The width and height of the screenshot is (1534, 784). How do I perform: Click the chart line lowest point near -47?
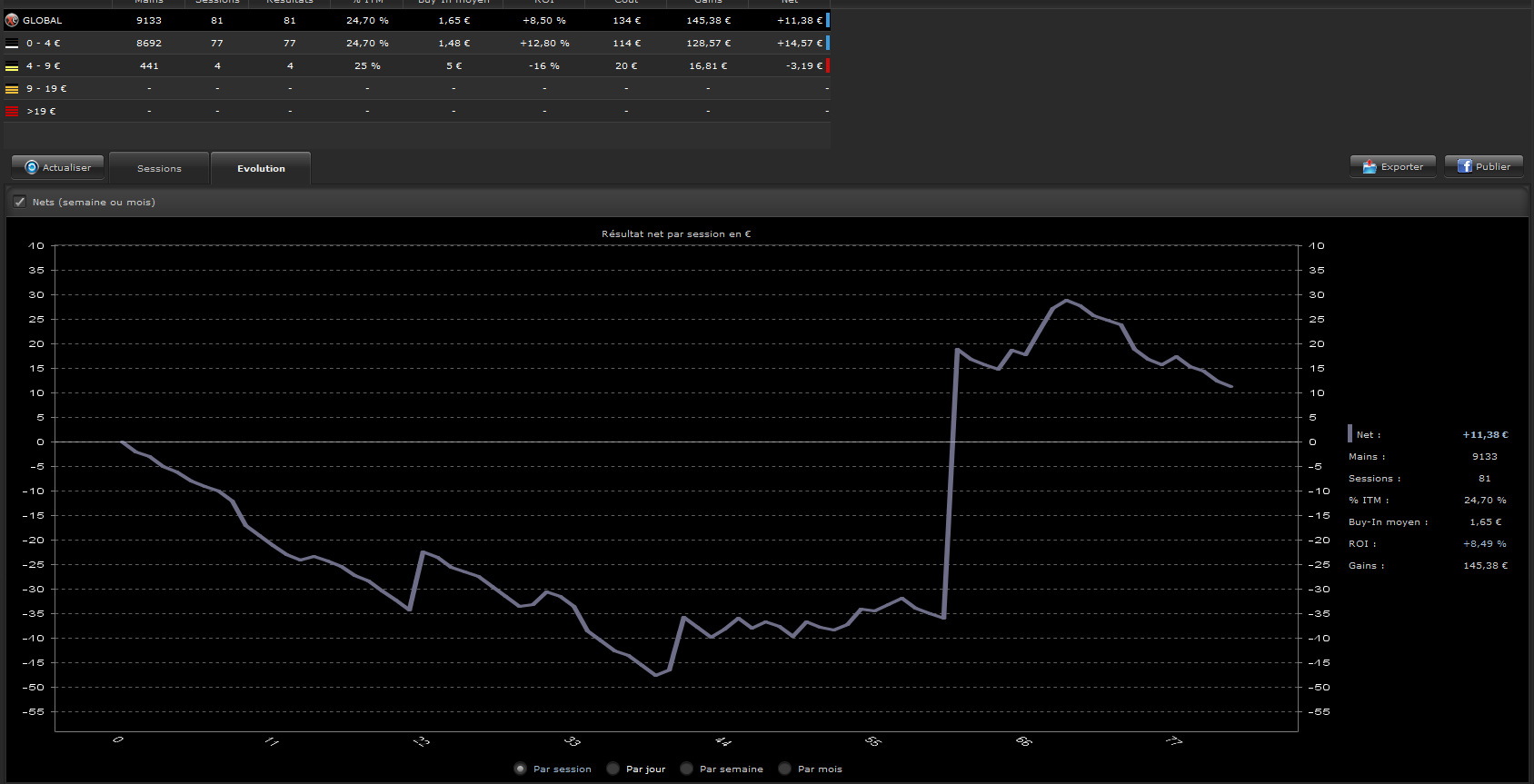656,674
